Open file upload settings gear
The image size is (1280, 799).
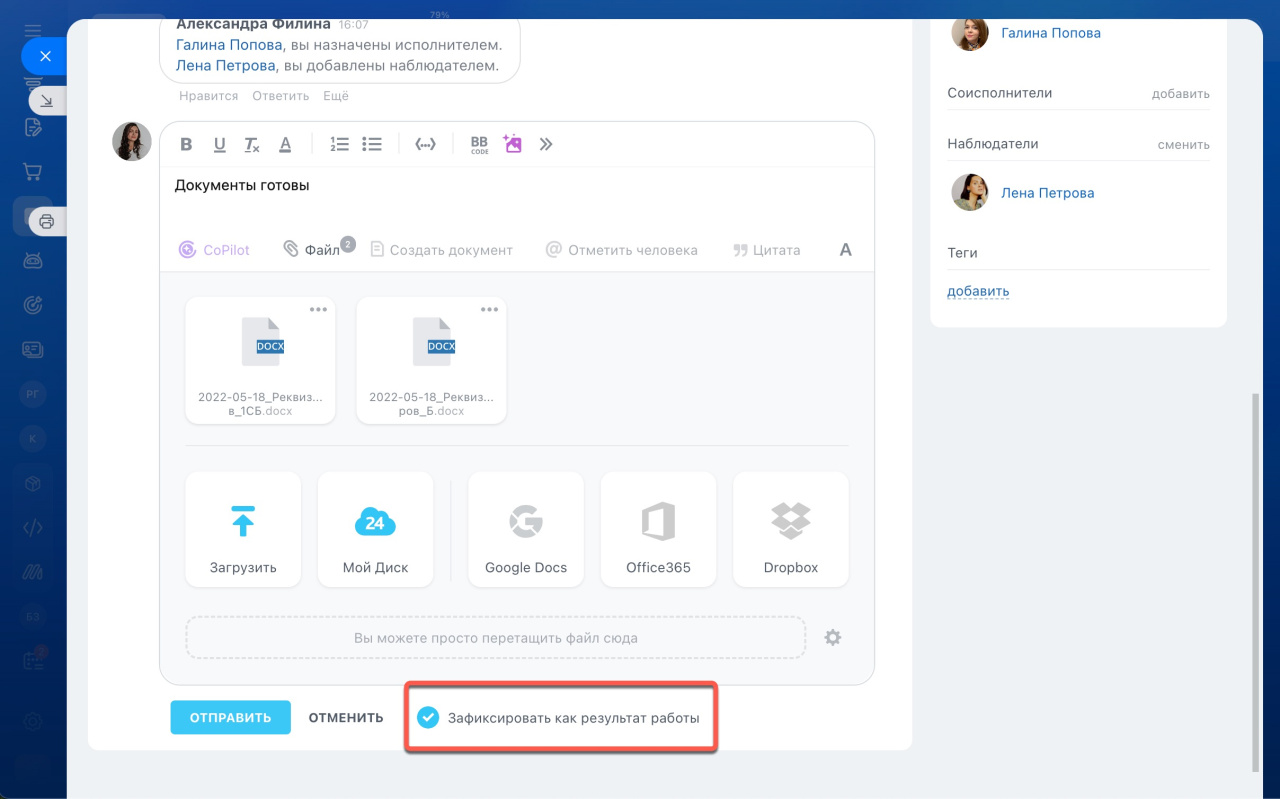tap(832, 637)
